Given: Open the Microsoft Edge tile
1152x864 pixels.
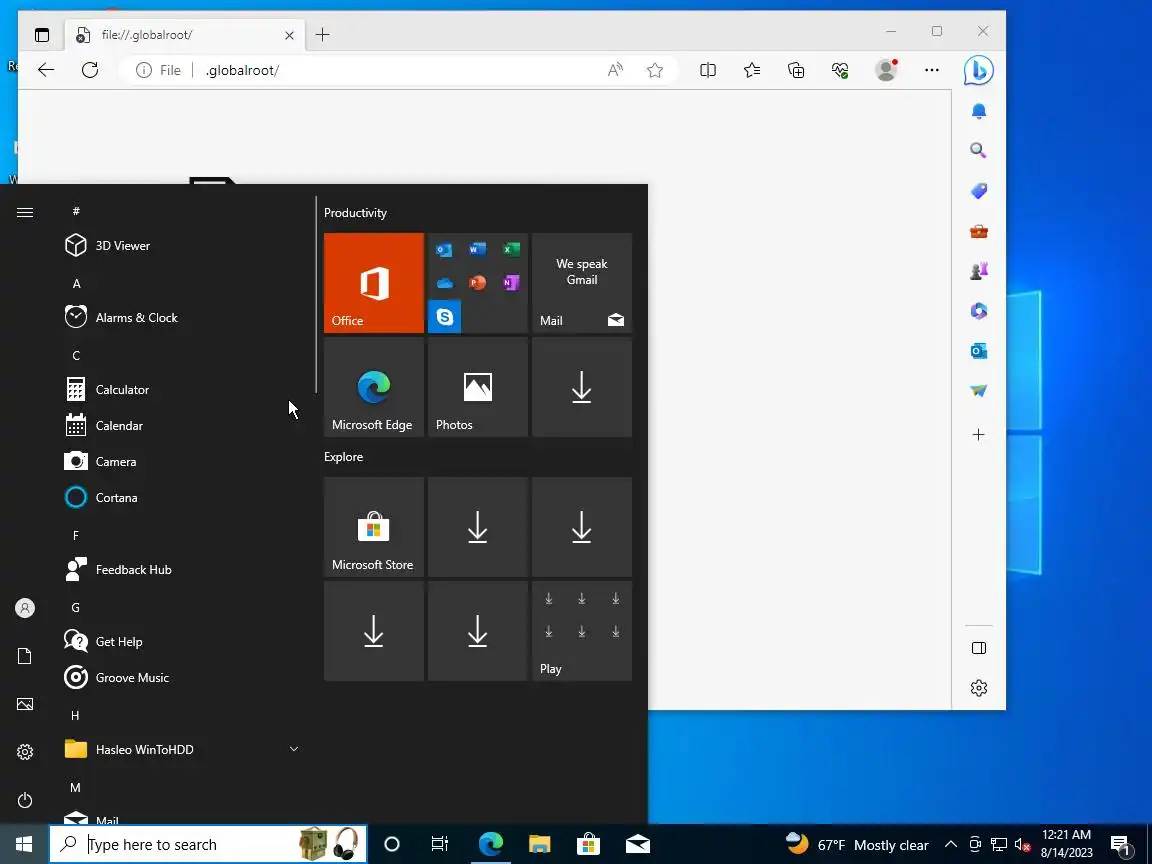Looking at the screenshot, I should pyautogui.click(x=374, y=387).
